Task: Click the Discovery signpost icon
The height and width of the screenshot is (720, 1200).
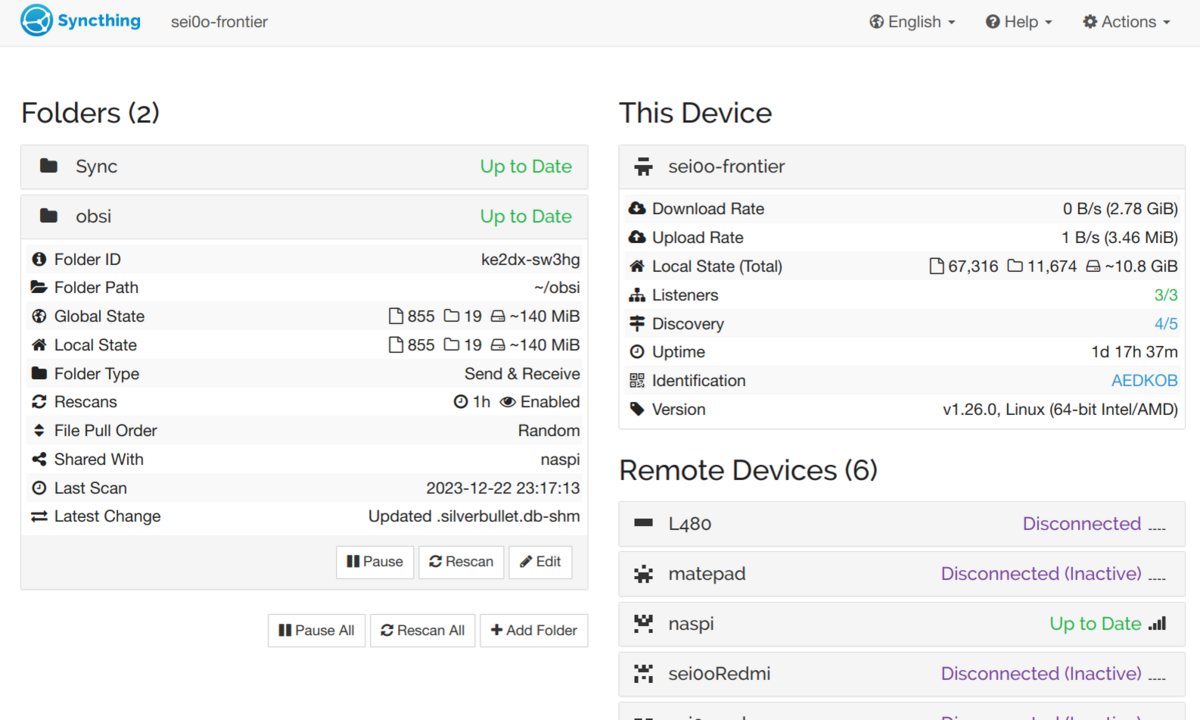Action: click(x=637, y=324)
